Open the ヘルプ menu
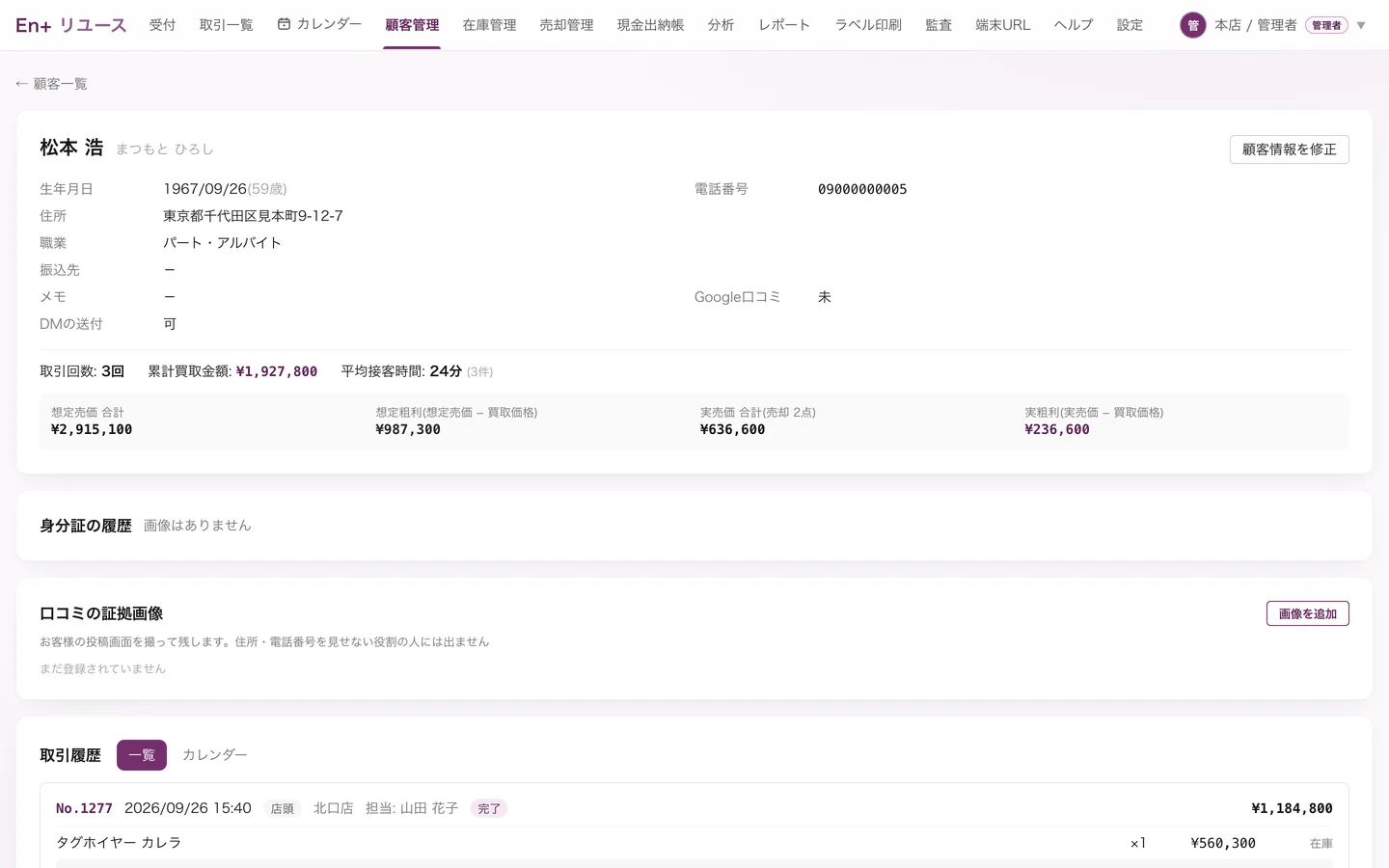The height and width of the screenshot is (868, 1389). 1074,25
